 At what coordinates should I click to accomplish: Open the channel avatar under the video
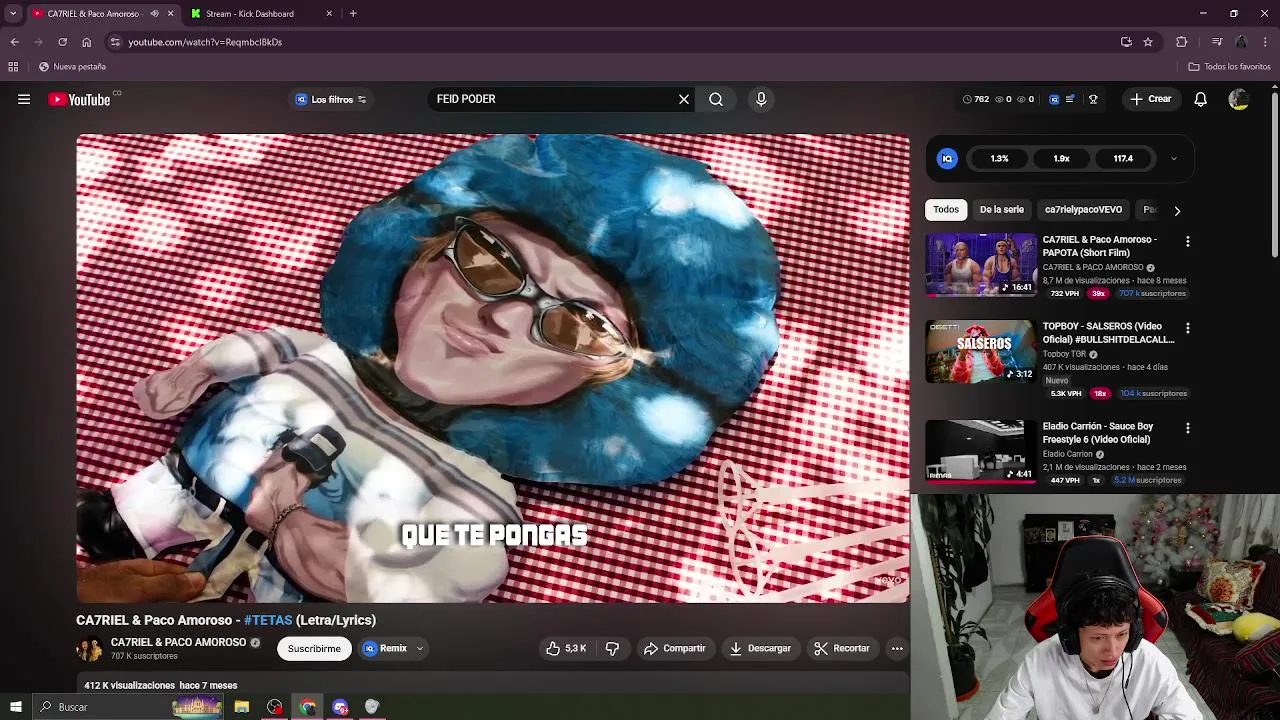coord(89,649)
